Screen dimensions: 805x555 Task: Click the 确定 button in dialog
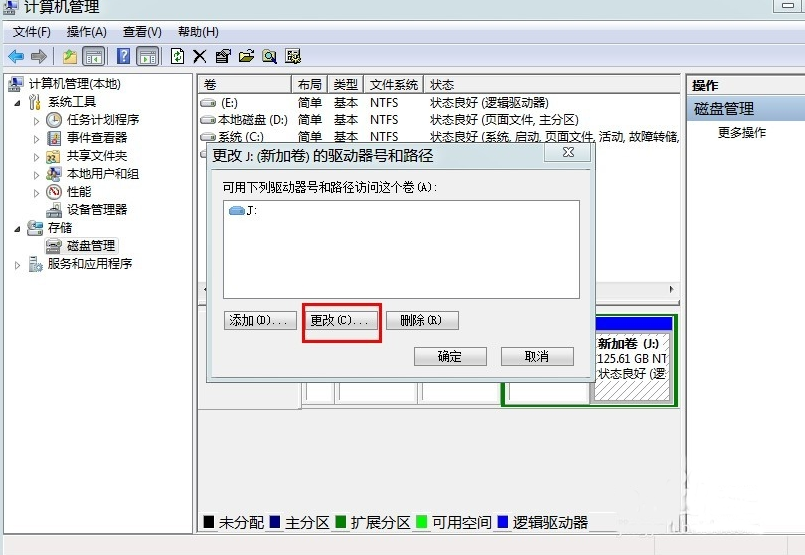coord(450,356)
